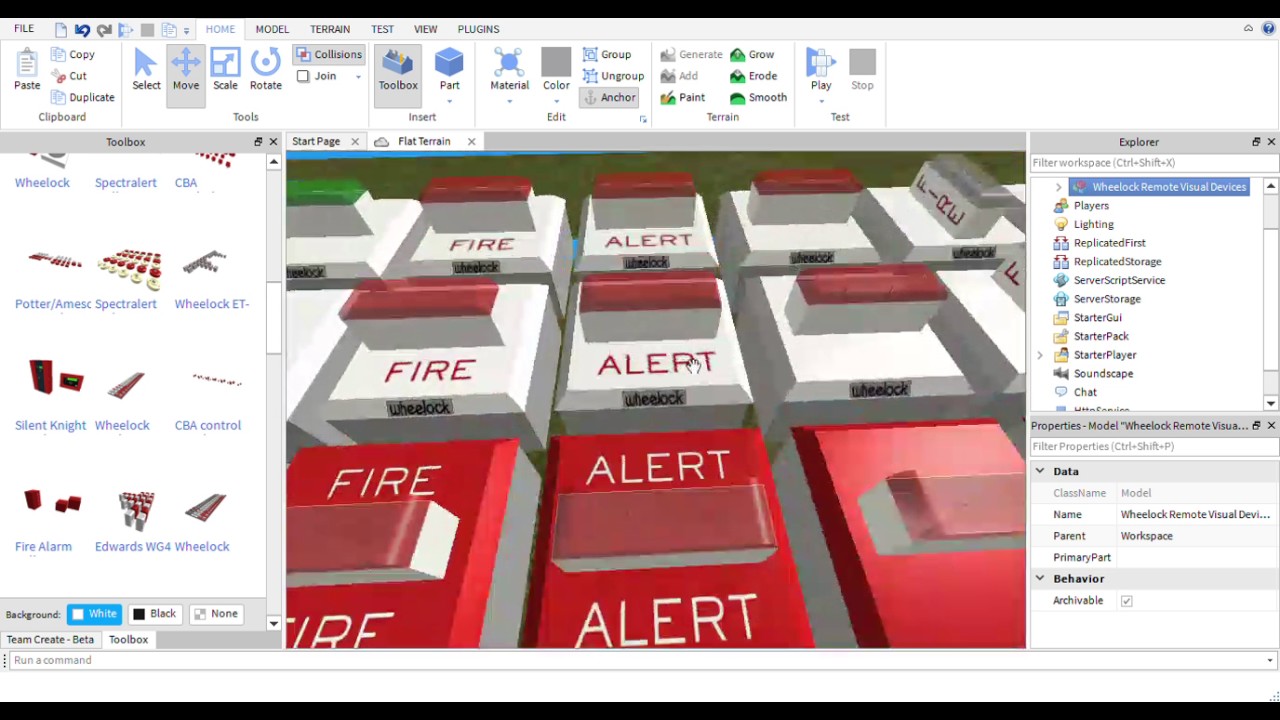This screenshot has height=720, width=1280.
Task: Group the selected objects
Action: tap(606, 55)
